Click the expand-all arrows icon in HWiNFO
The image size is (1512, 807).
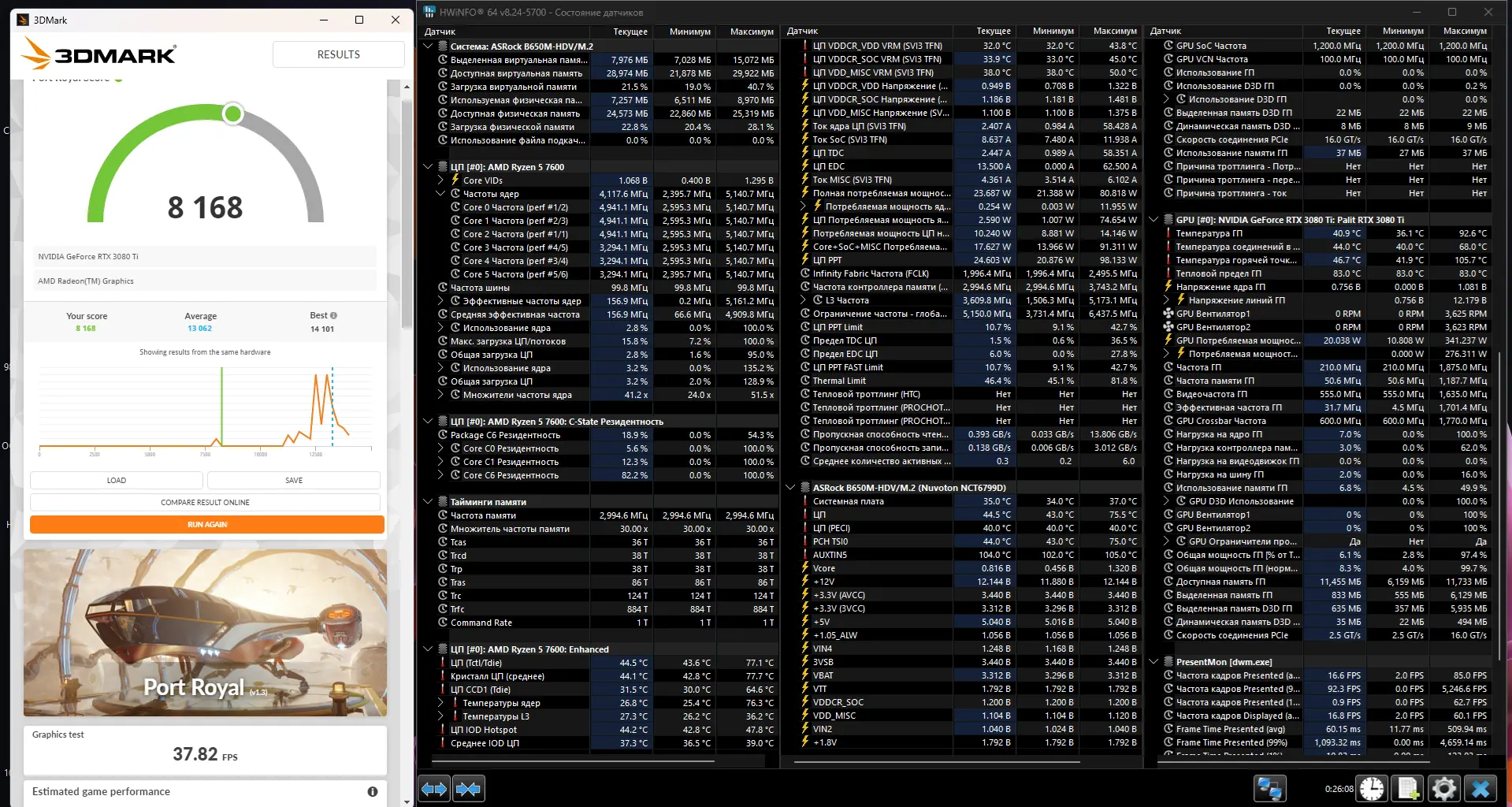click(434, 788)
